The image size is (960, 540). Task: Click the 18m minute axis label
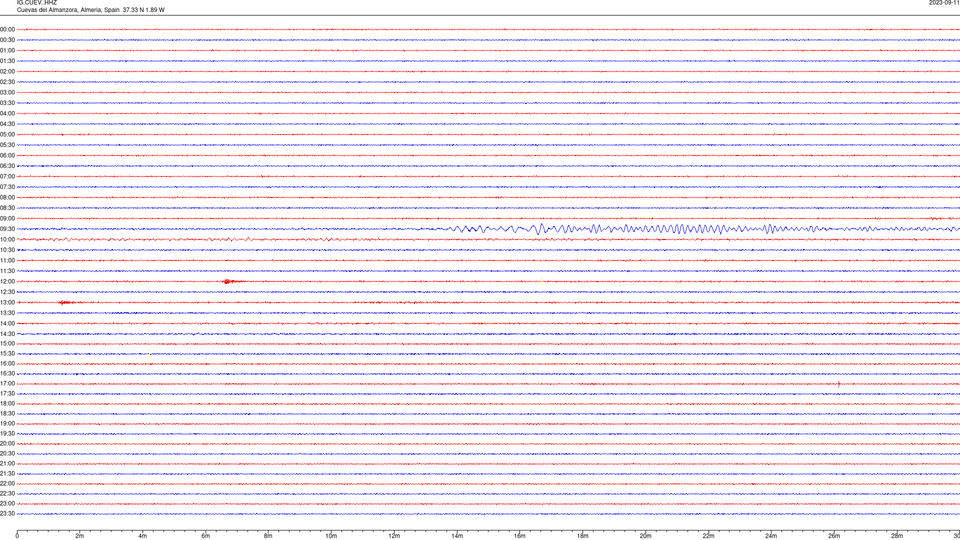[x=582, y=536]
